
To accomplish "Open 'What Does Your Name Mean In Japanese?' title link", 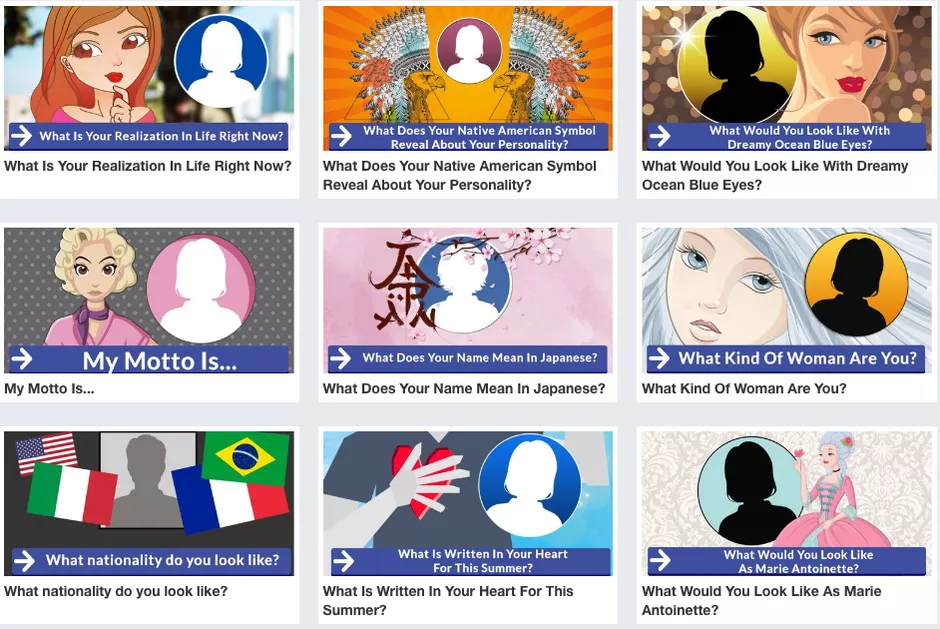I will coord(464,389).
